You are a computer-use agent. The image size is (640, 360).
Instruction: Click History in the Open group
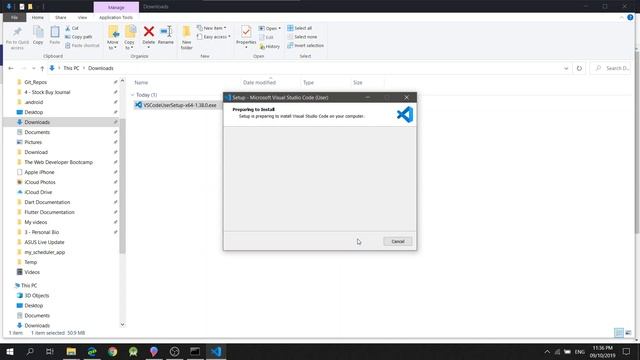[x=270, y=47]
